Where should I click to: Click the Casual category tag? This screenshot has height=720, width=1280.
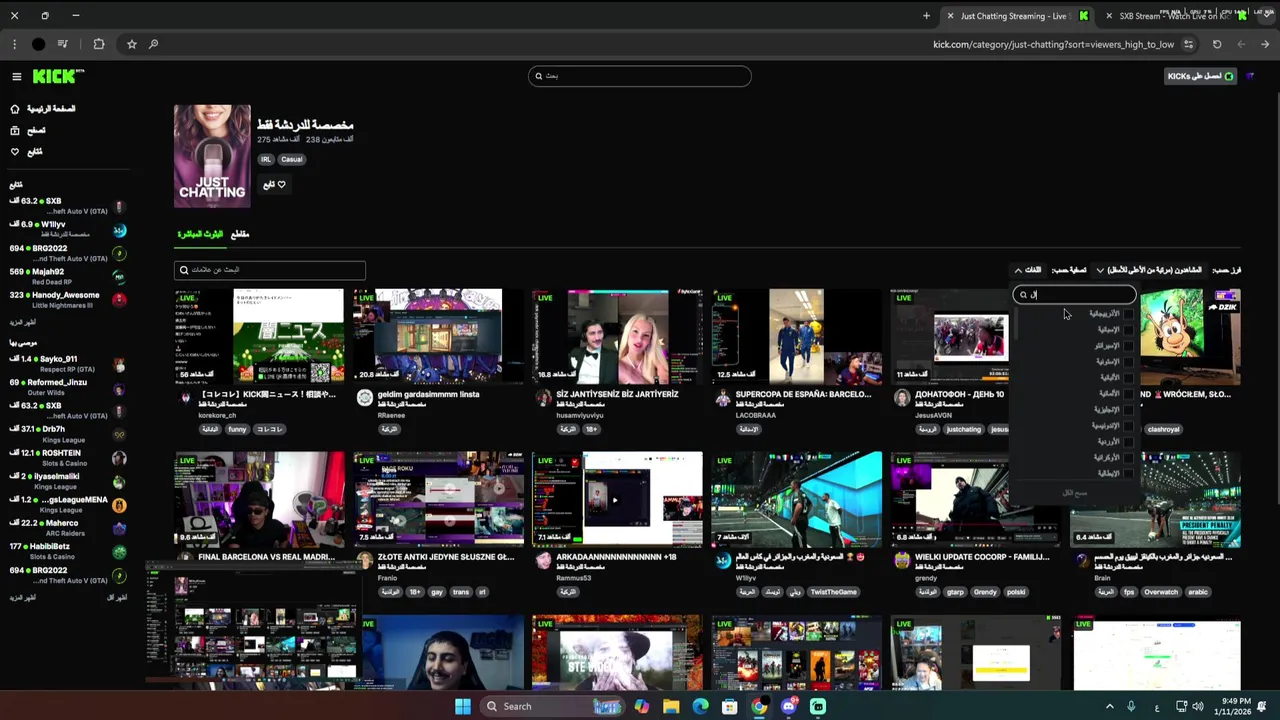[291, 159]
